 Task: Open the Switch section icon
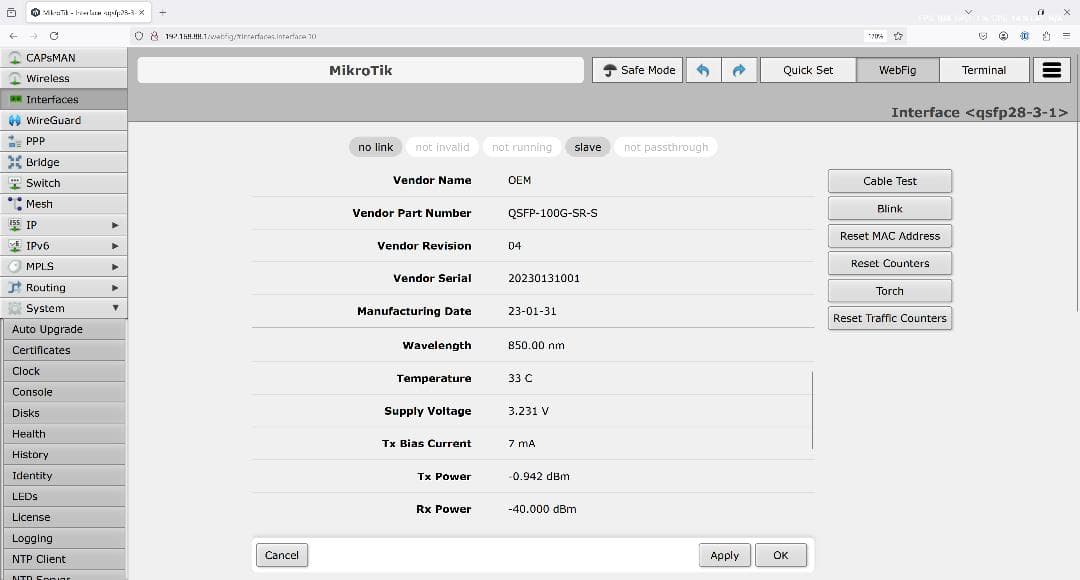tap(14, 183)
